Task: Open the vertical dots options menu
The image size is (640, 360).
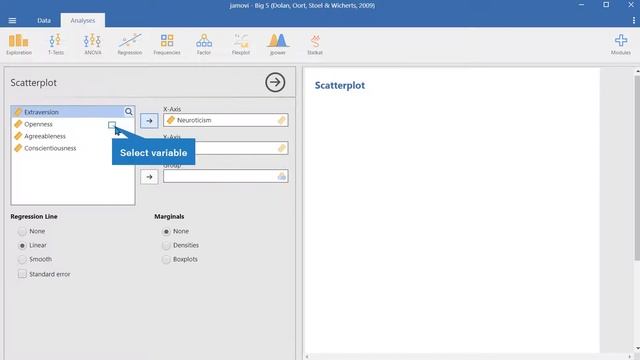Action: 633,20
